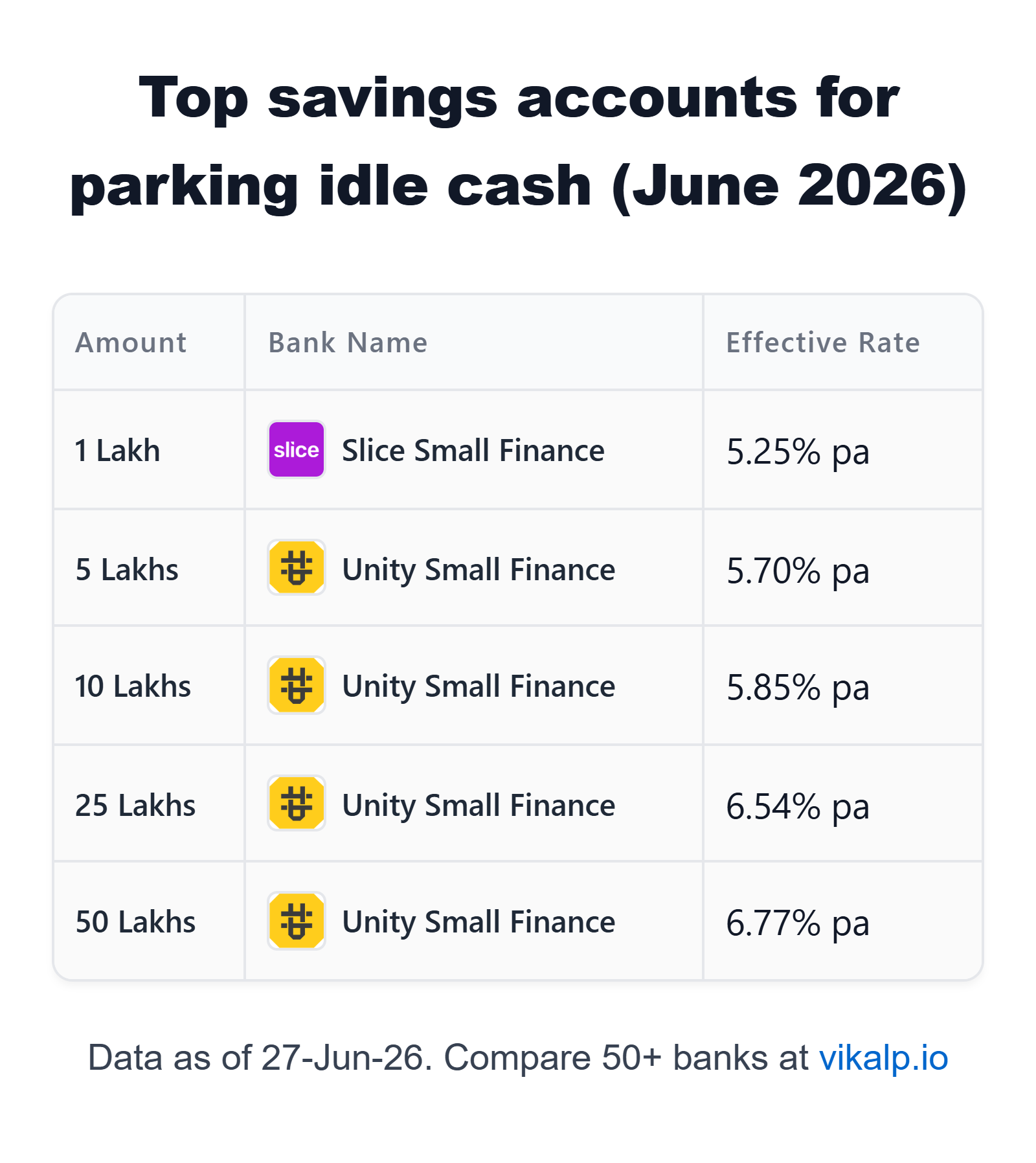The image size is (1036, 1163).
Task: Click the Amount column header
Action: pyautogui.click(x=131, y=343)
